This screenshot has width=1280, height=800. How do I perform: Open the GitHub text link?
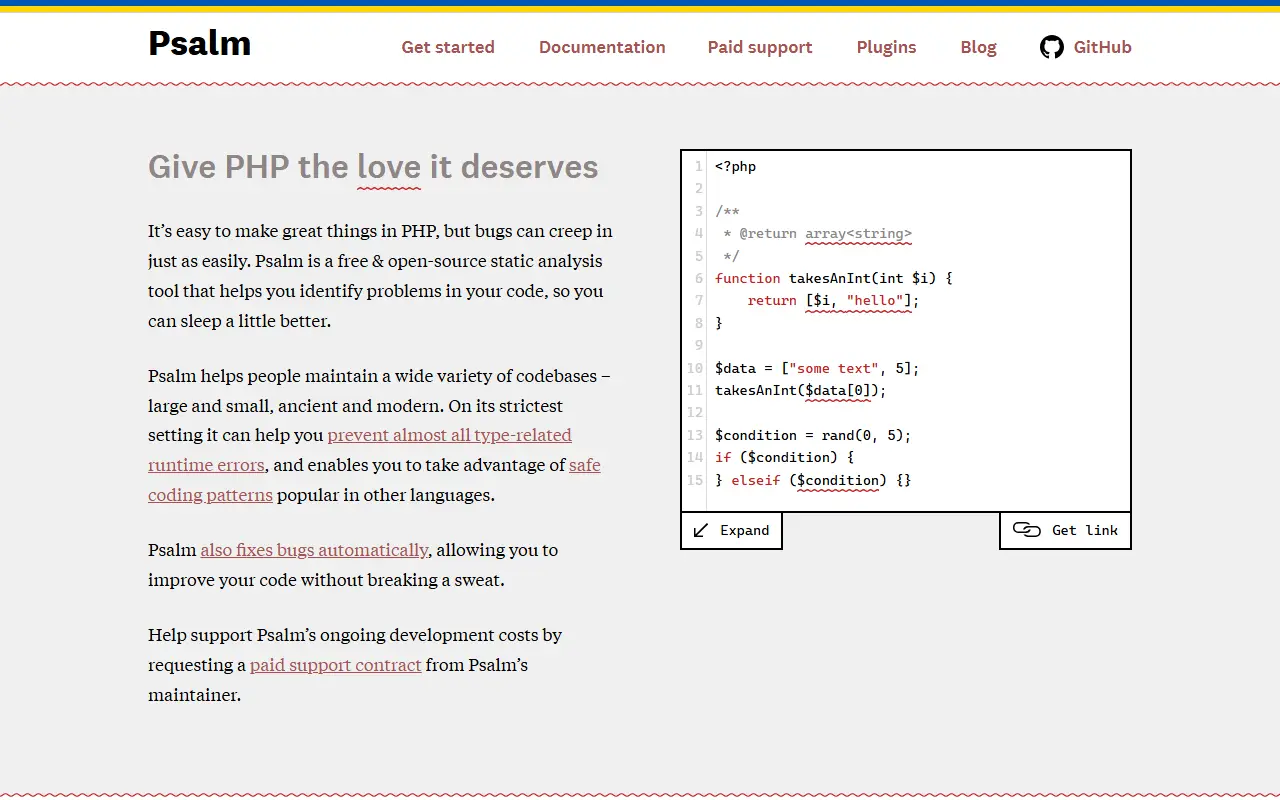click(1103, 47)
